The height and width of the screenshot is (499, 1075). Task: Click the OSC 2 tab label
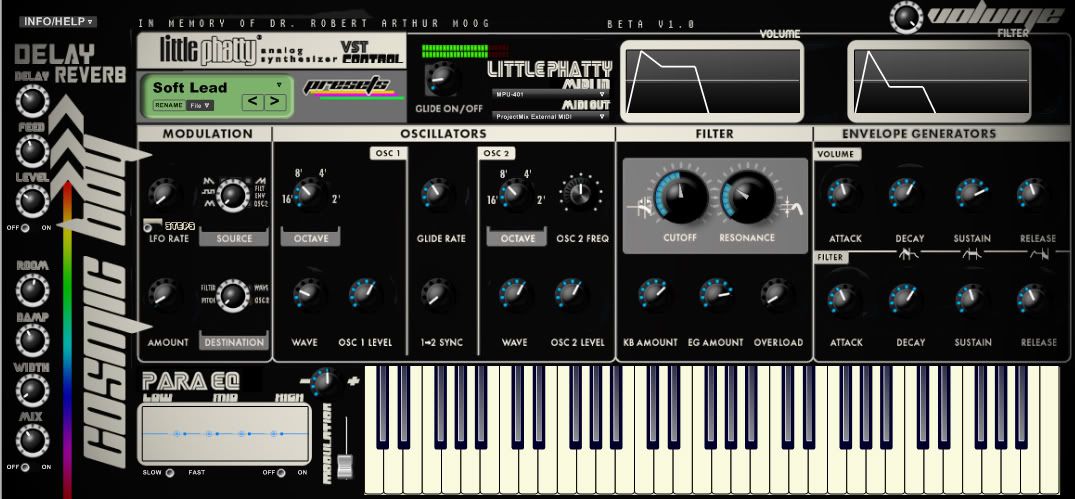496,153
